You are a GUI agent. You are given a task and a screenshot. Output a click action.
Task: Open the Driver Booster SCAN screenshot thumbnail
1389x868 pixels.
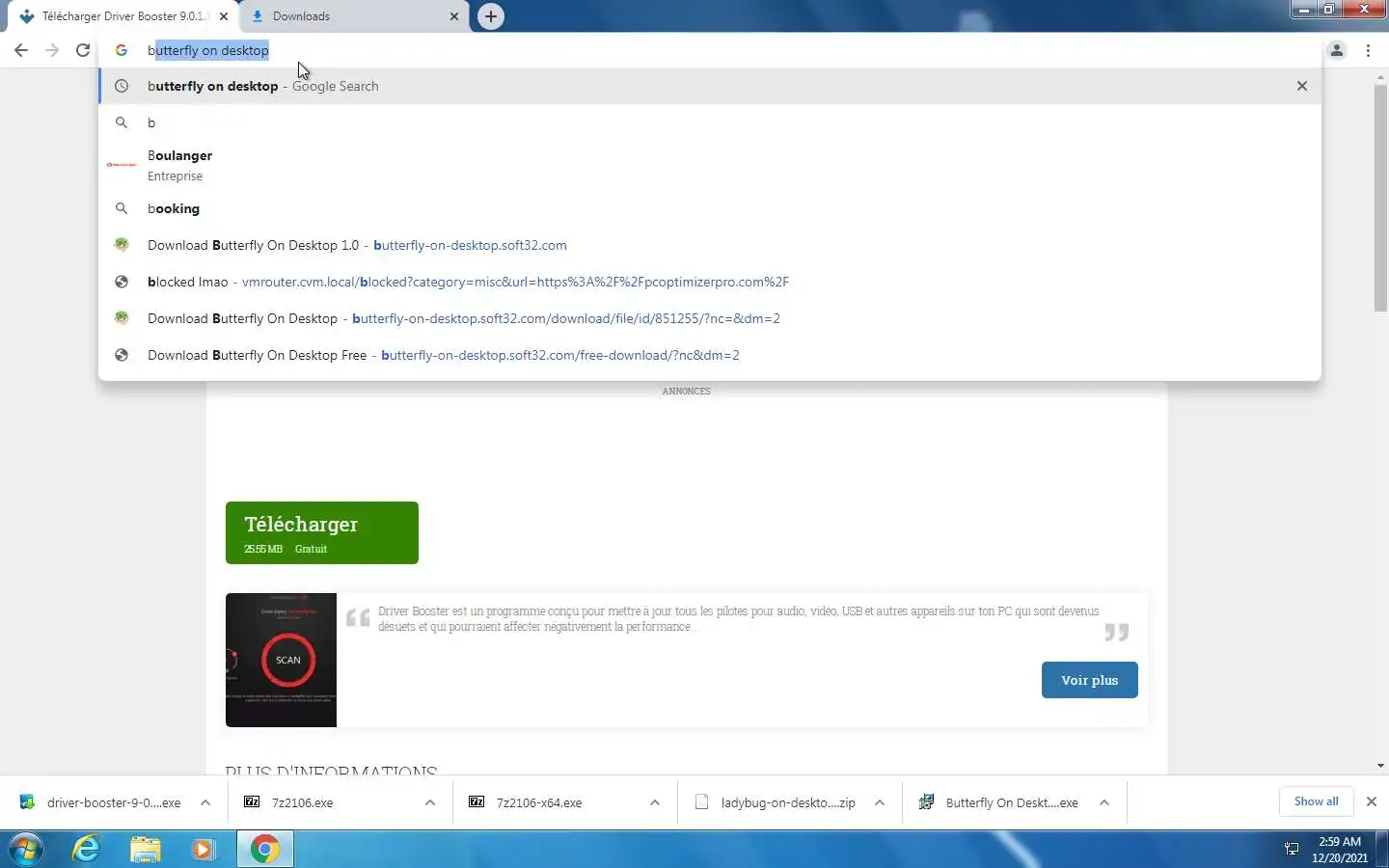point(281,660)
